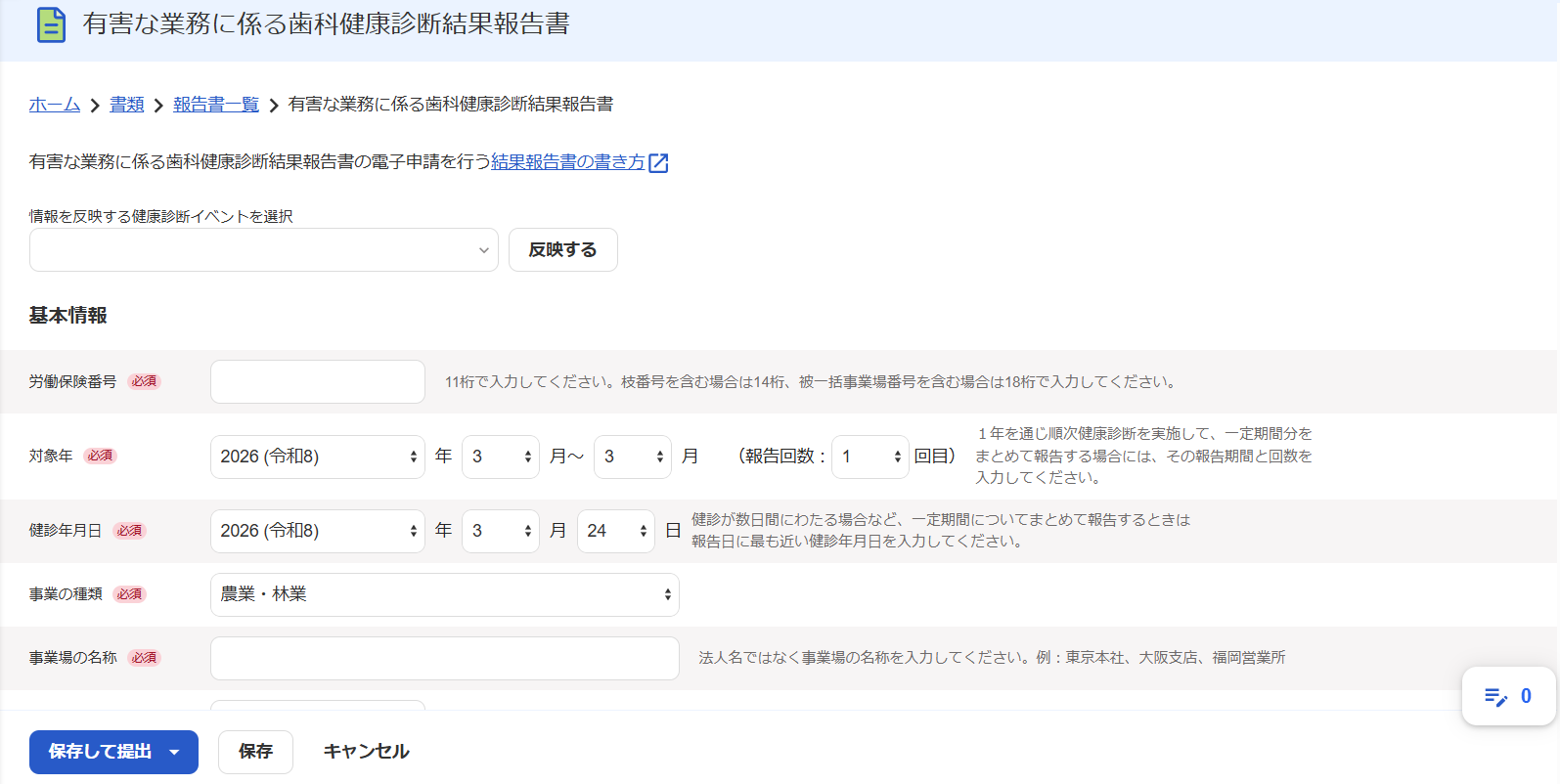
Task: Click the キャンセル button
Action: [366, 752]
